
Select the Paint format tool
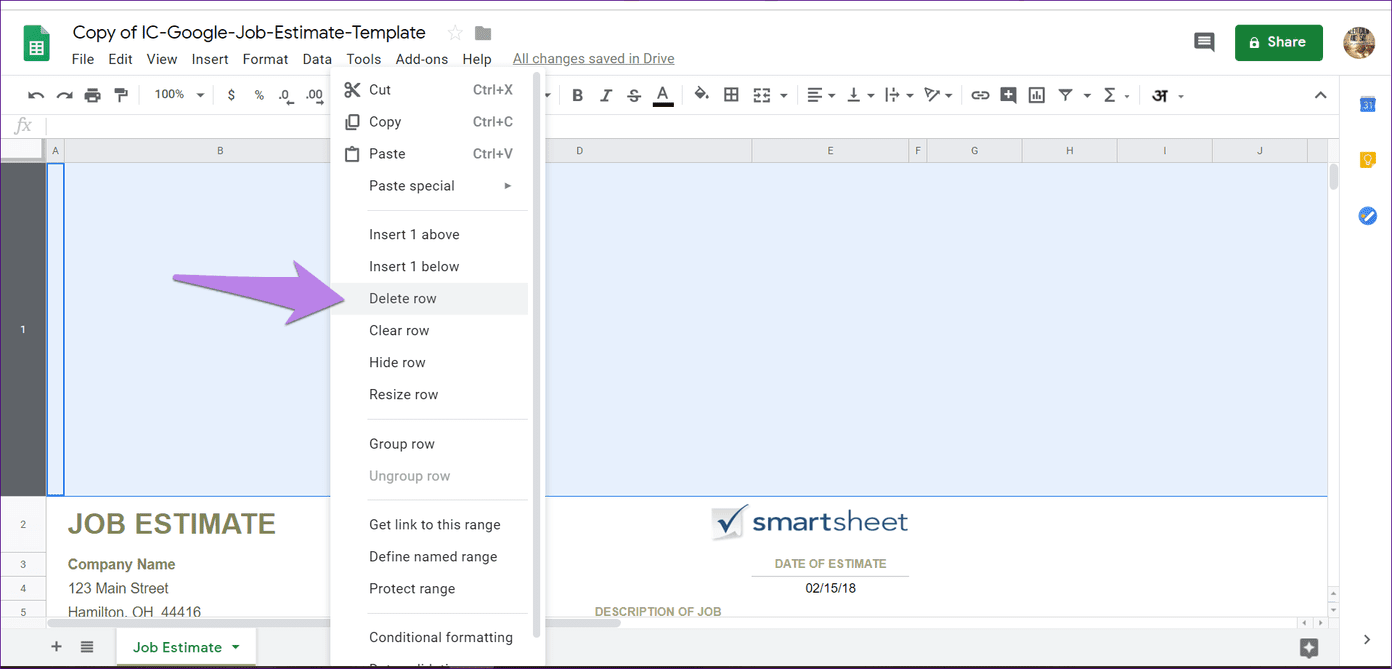click(x=121, y=95)
